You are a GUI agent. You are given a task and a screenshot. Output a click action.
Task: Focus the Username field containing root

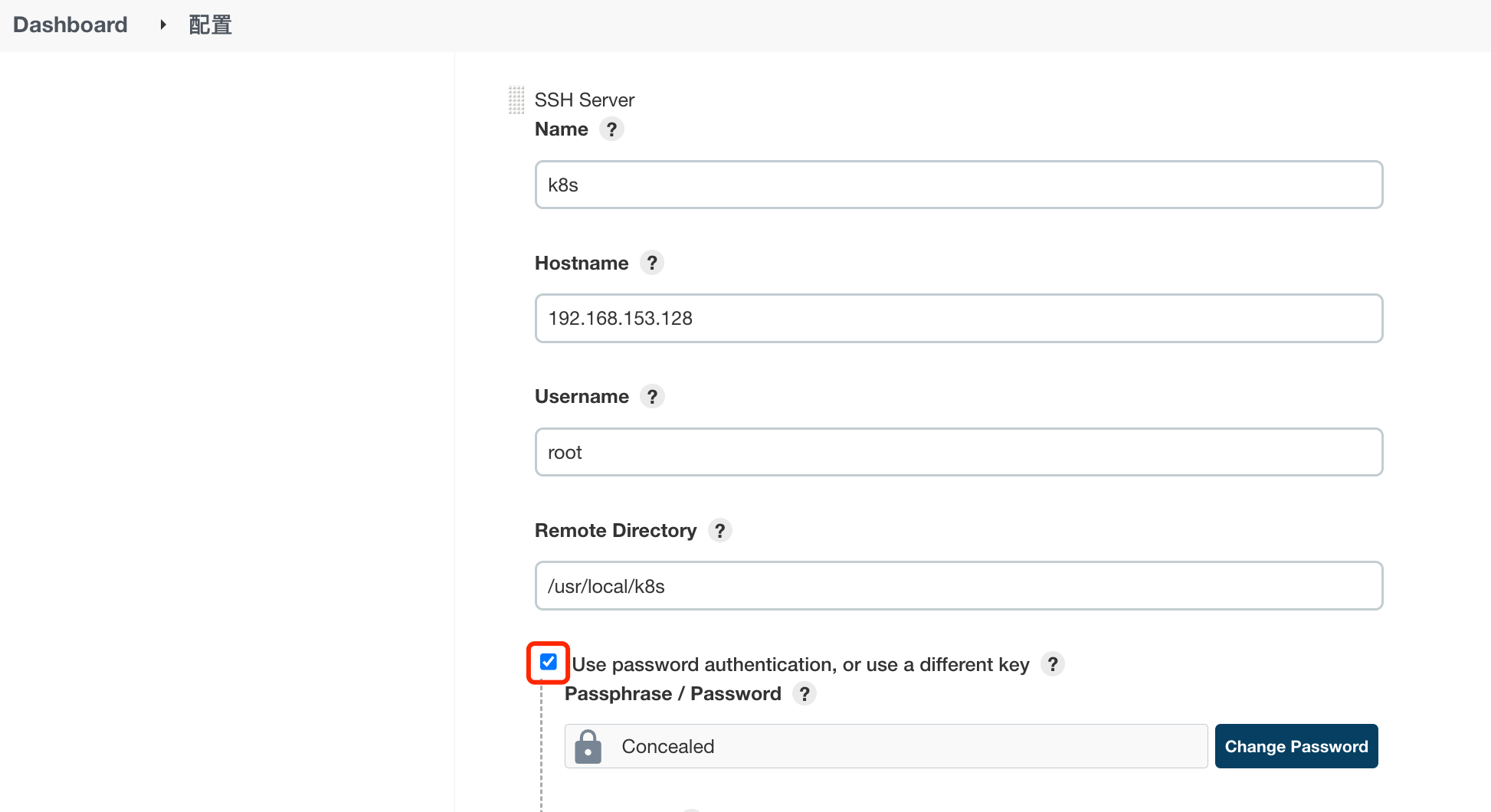[958, 452]
